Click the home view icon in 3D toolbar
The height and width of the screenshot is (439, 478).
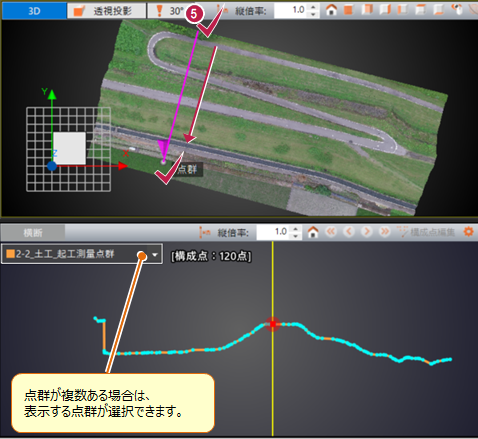331,10
